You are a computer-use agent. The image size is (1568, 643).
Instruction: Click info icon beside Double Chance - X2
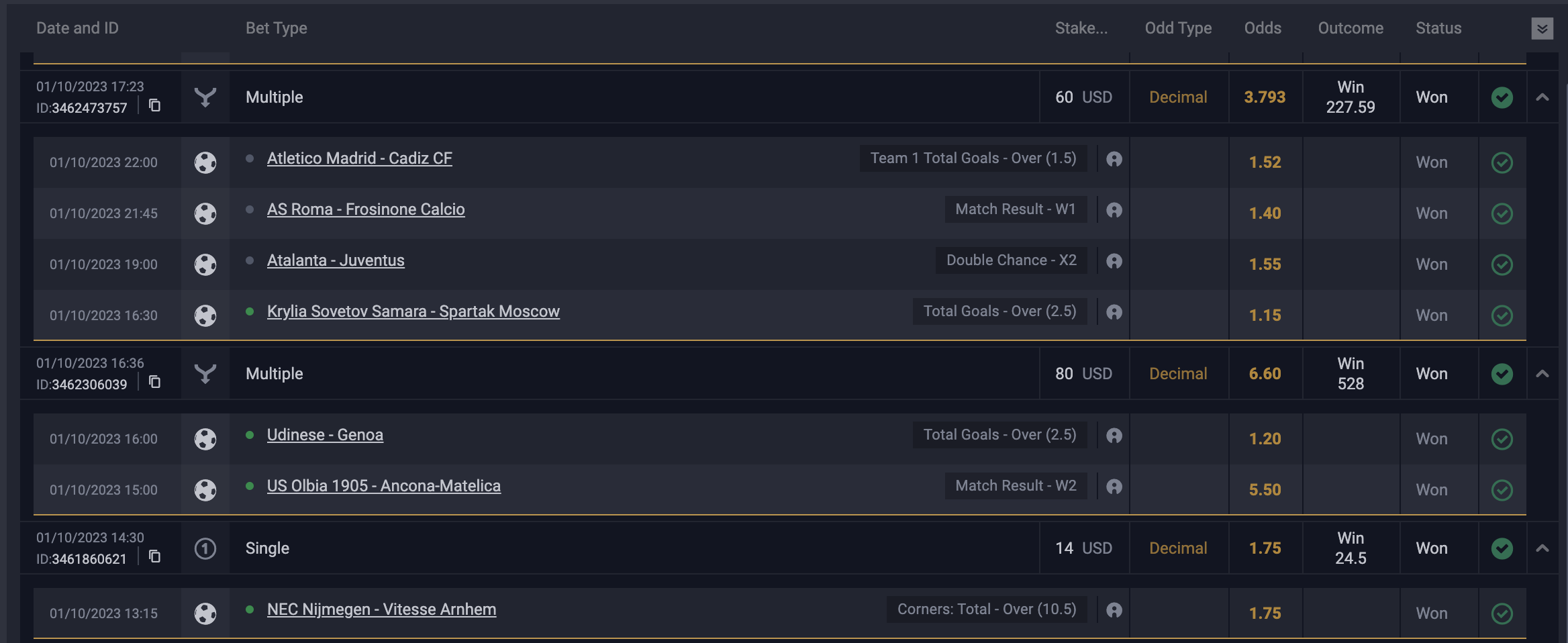(1114, 261)
